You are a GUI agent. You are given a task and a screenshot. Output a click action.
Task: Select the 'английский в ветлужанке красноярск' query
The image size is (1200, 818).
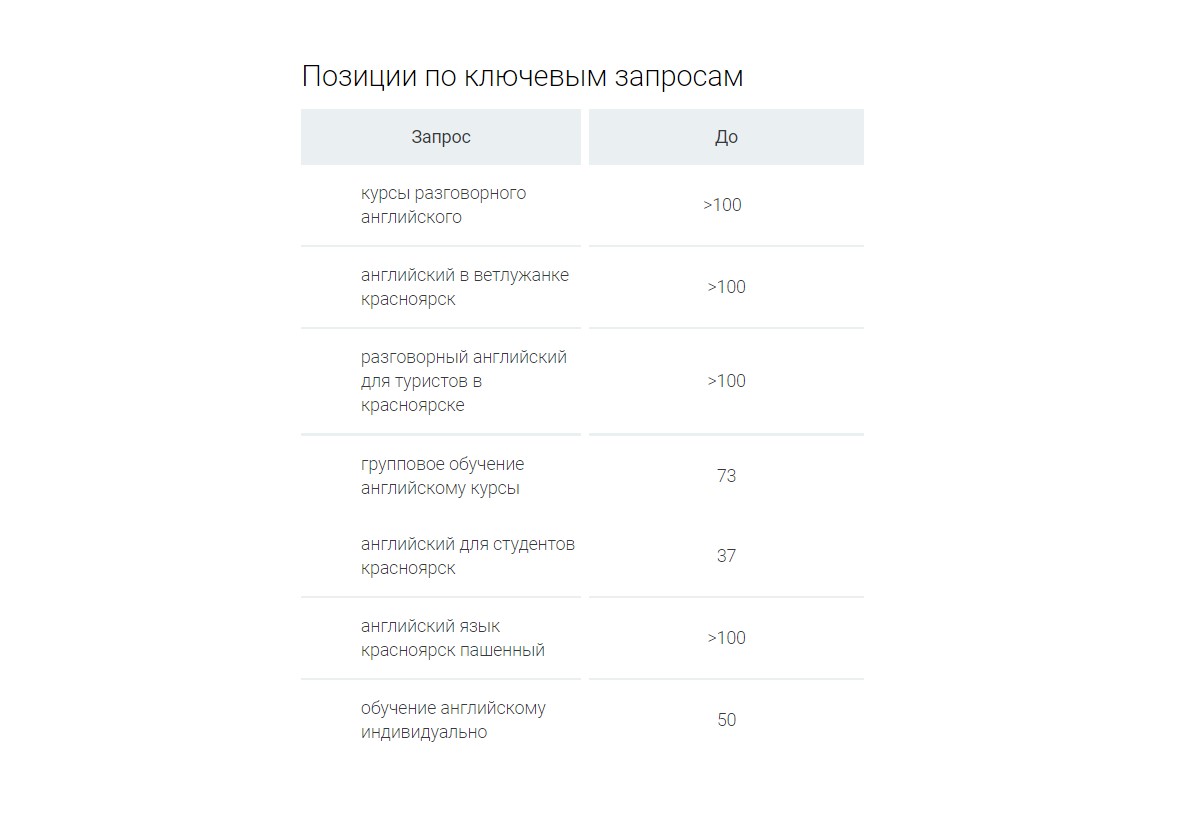[x=465, y=287]
